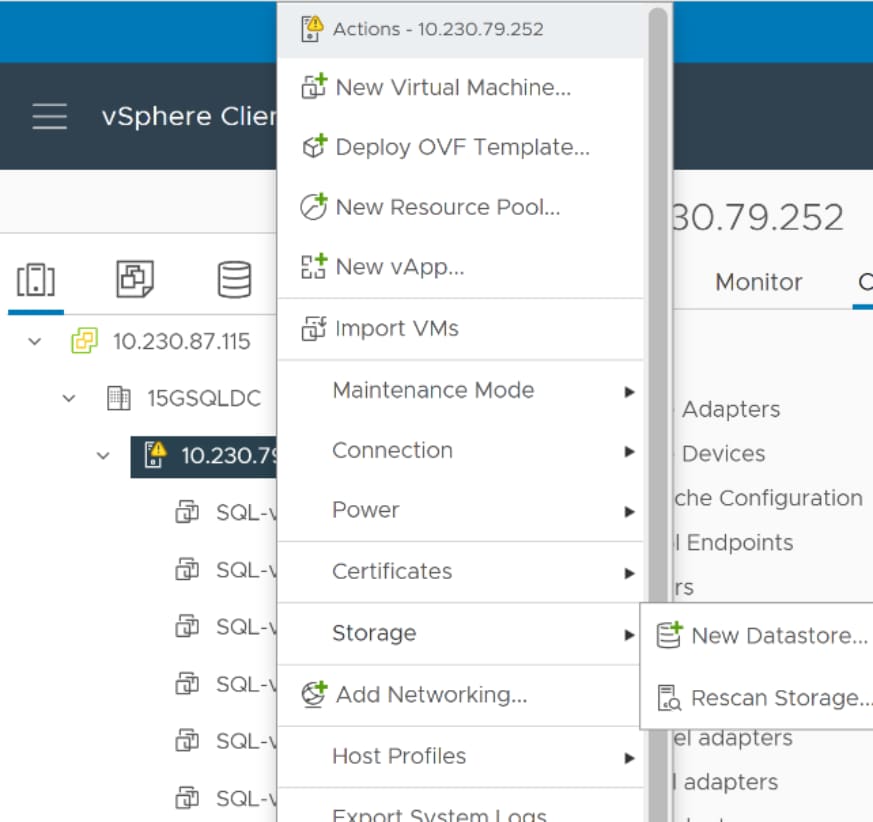873x822 pixels.
Task: Expand the Connection submenu arrow
Action: [x=629, y=451]
